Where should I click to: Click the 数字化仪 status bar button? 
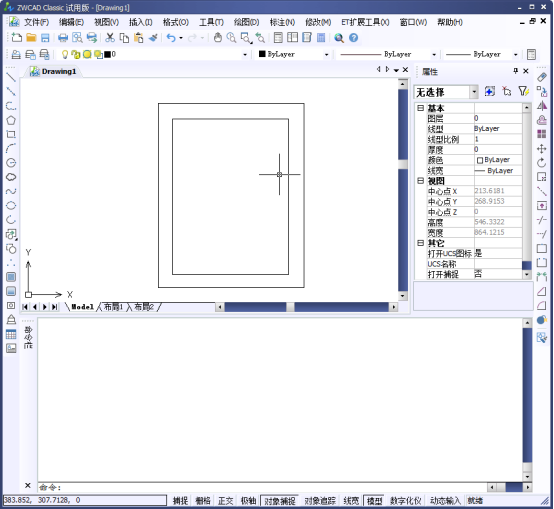coord(406,501)
